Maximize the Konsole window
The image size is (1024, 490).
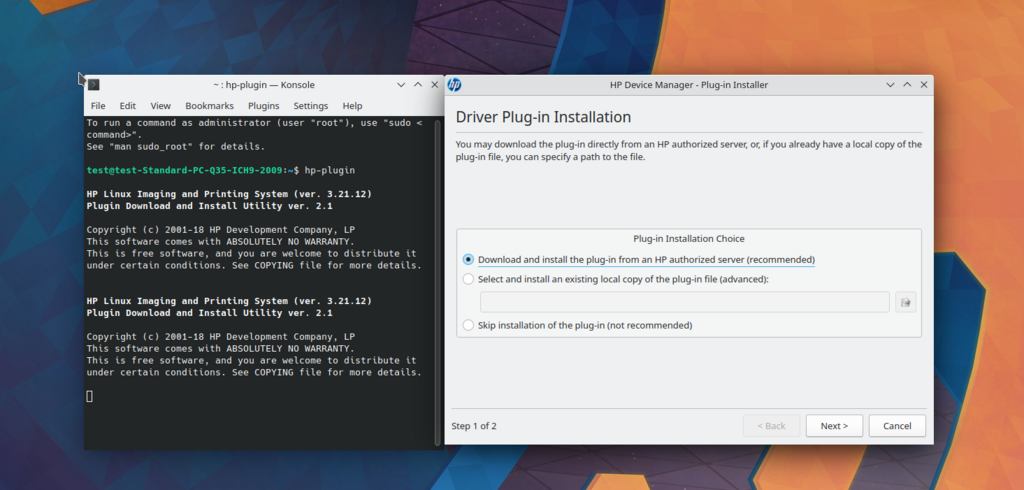click(x=416, y=85)
